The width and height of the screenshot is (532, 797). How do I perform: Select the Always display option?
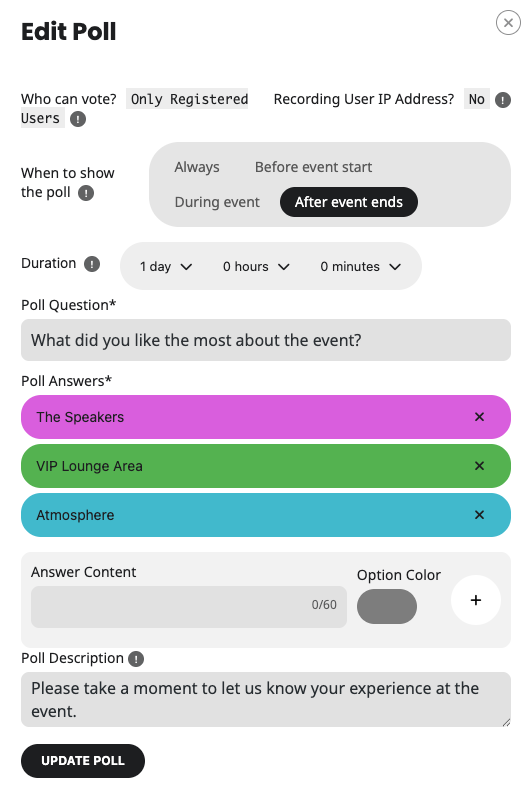point(197,167)
